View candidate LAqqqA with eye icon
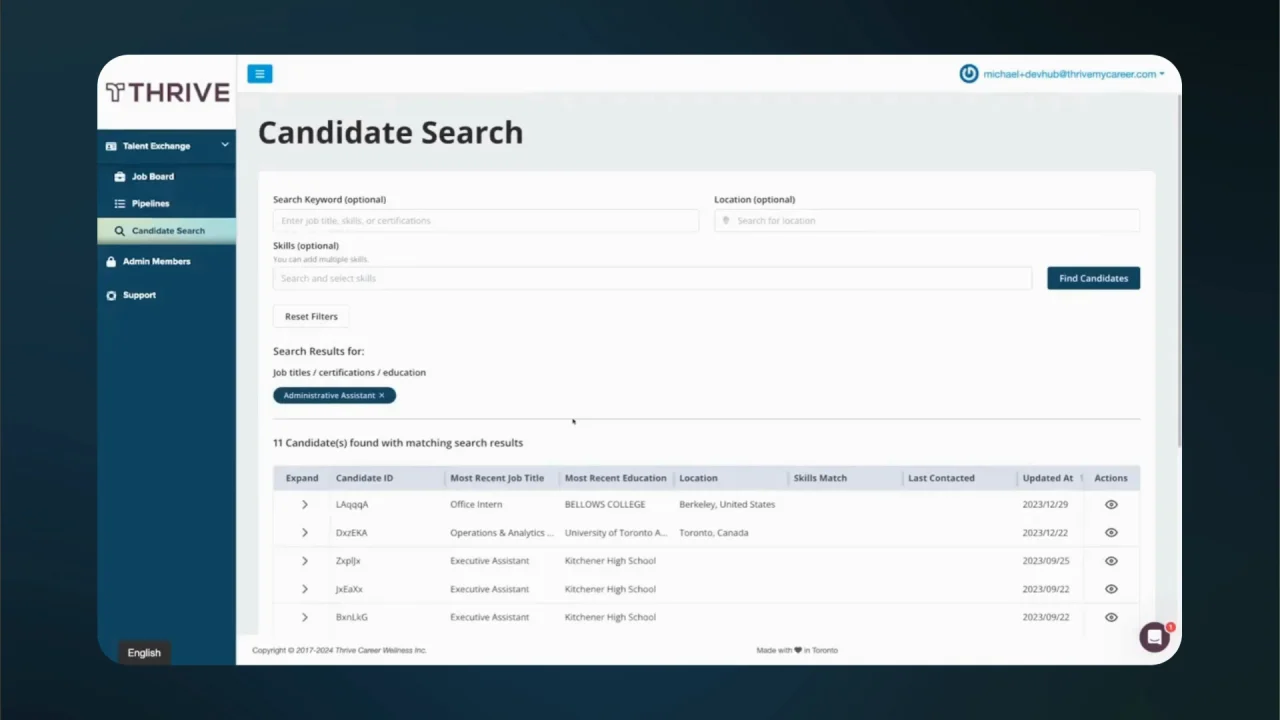The height and width of the screenshot is (720, 1280). tap(1111, 505)
